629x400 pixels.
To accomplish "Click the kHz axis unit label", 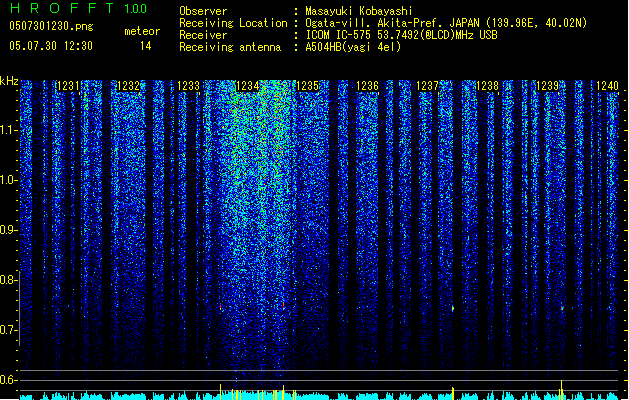I will point(9,81).
